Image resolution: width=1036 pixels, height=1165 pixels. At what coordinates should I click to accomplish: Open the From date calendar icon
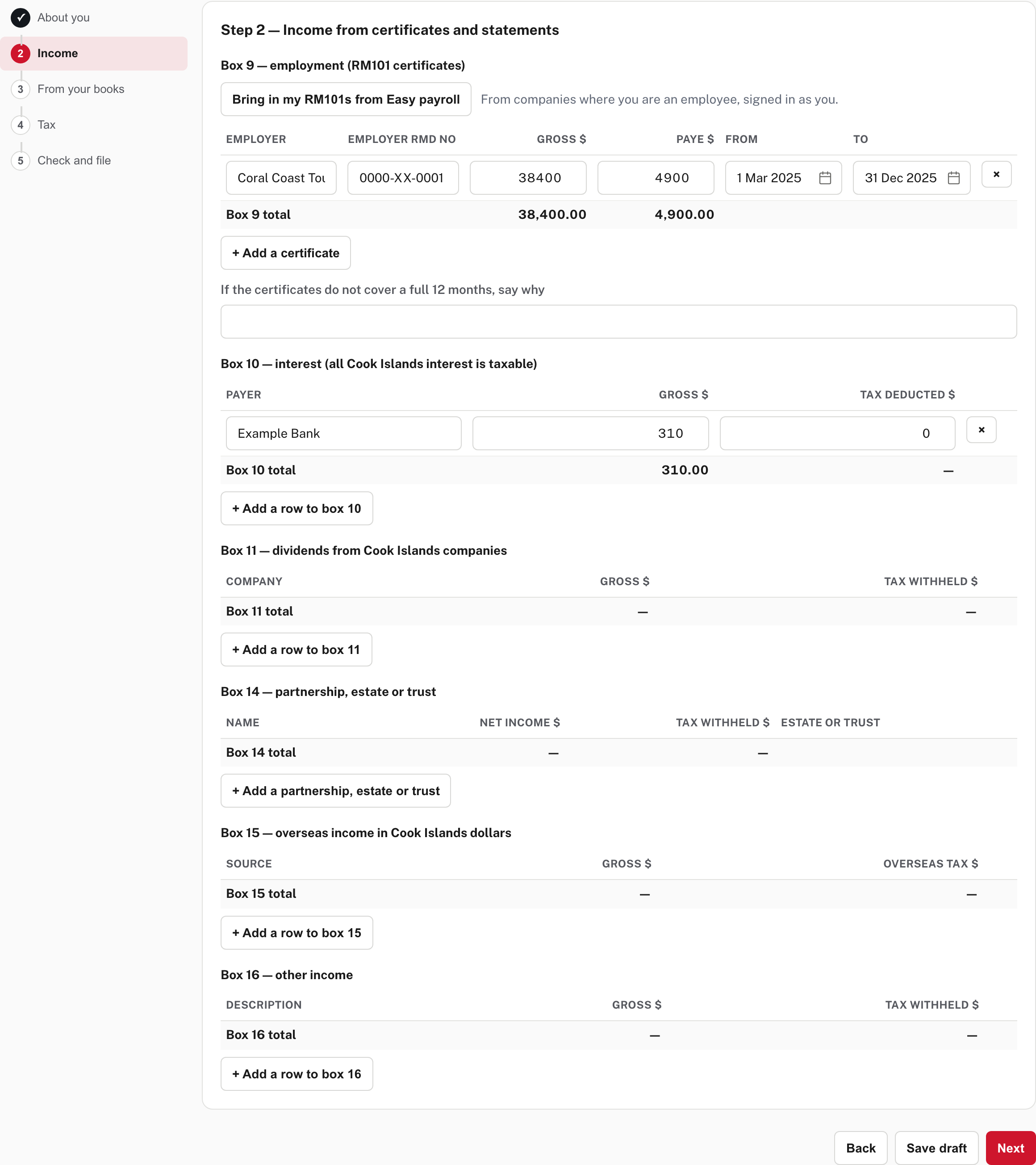pyautogui.click(x=825, y=178)
